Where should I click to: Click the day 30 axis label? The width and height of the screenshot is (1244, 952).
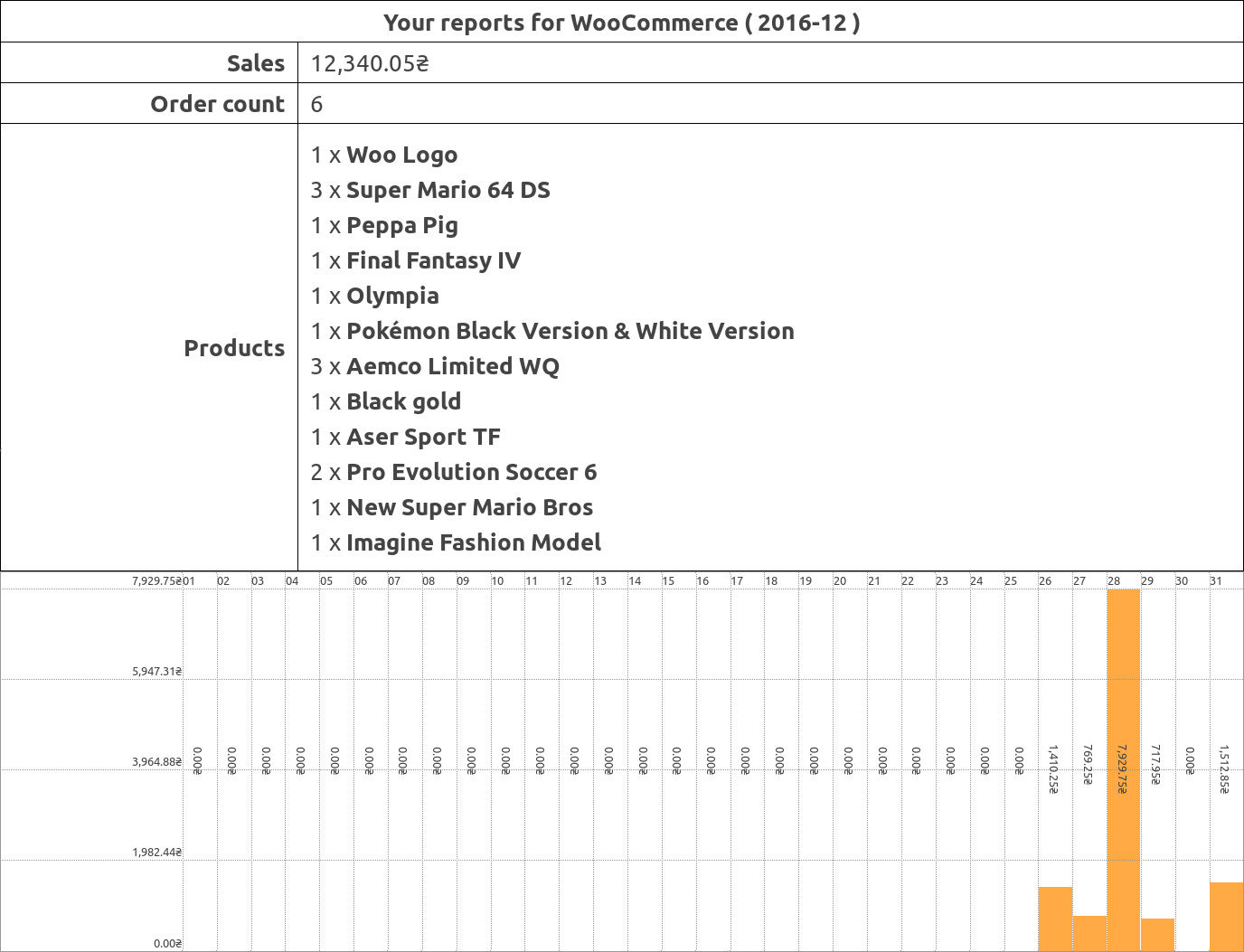pyautogui.click(x=1183, y=581)
